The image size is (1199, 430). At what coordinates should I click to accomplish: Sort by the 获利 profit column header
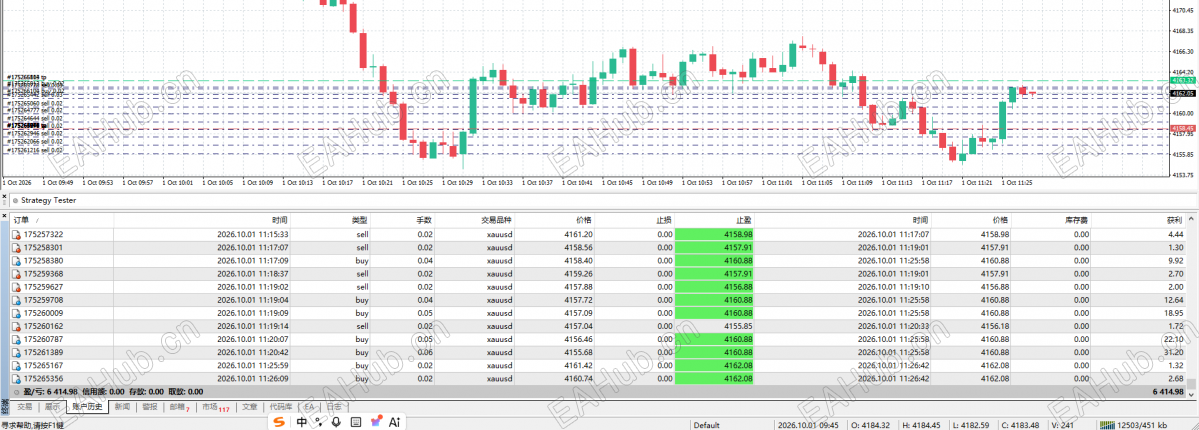coord(1174,220)
